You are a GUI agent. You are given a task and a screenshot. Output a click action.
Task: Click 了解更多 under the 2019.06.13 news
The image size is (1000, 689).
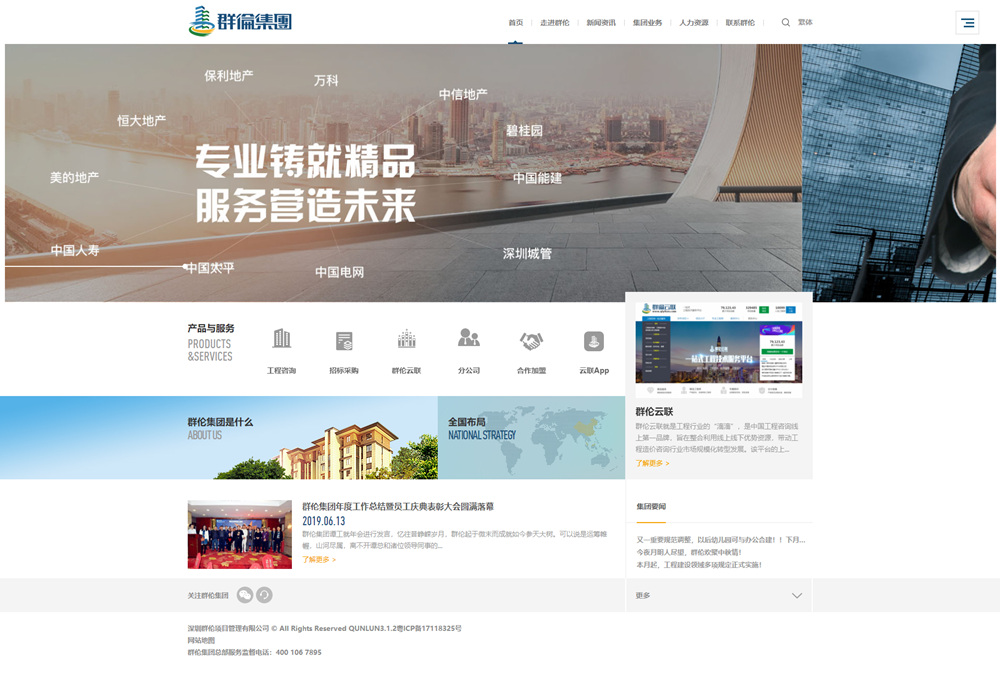tap(319, 559)
